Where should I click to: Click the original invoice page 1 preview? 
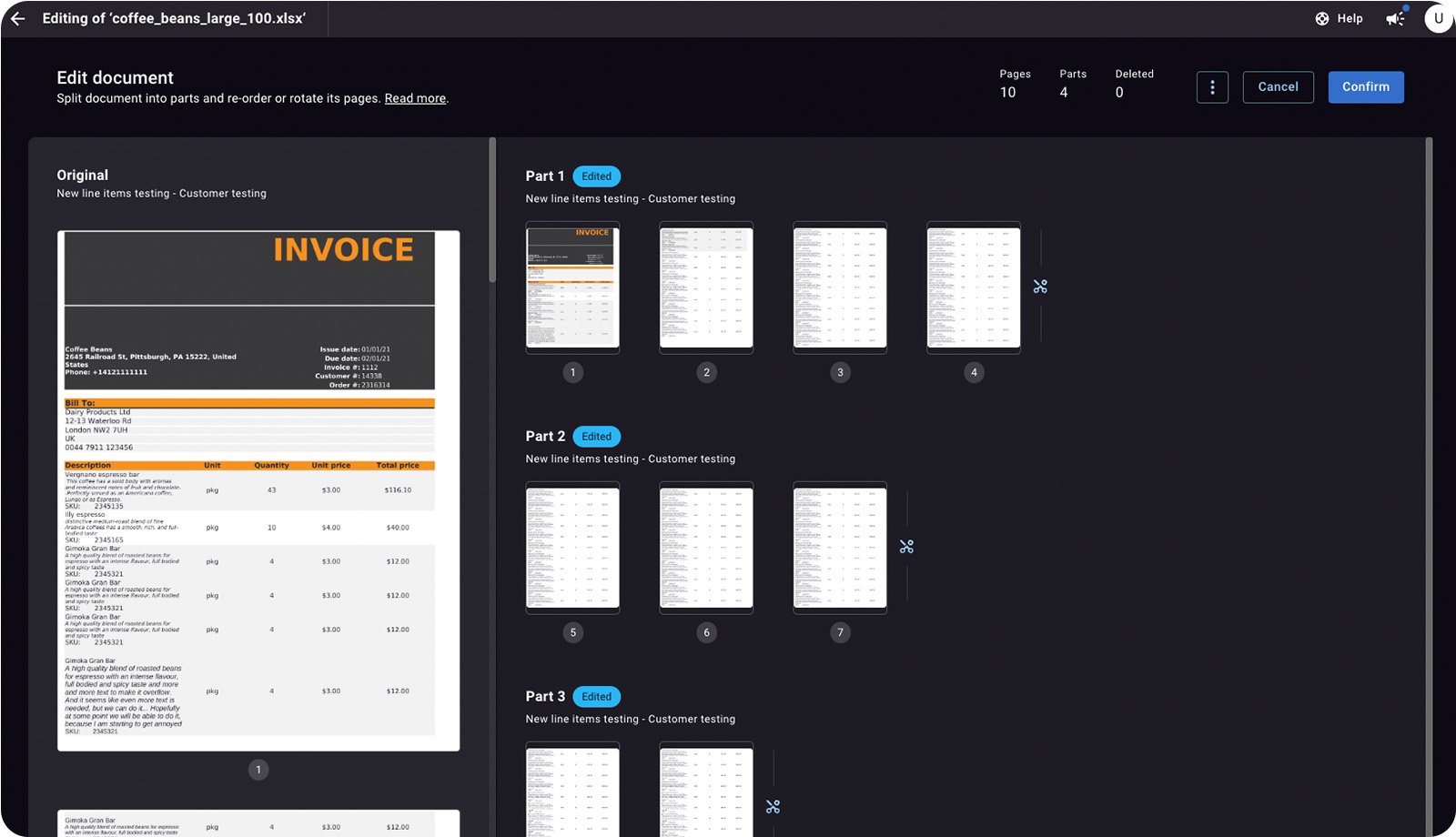(258, 491)
